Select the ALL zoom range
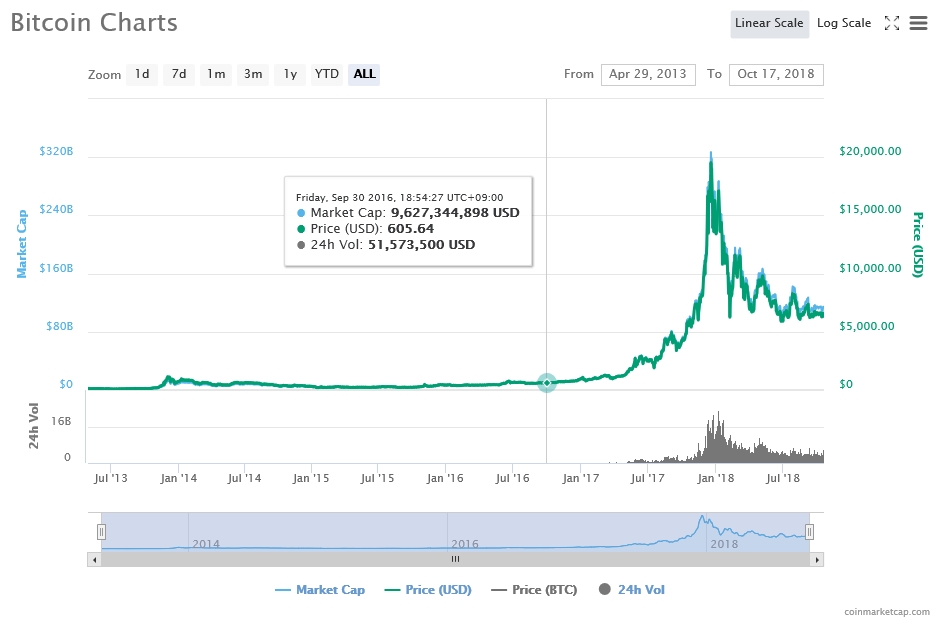 click(x=364, y=74)
